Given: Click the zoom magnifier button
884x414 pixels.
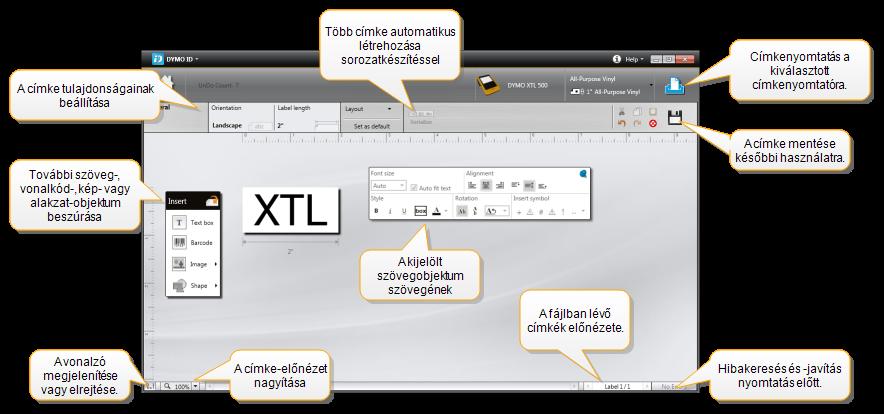Looking at the screenshot, I should [x=167, y=387].
